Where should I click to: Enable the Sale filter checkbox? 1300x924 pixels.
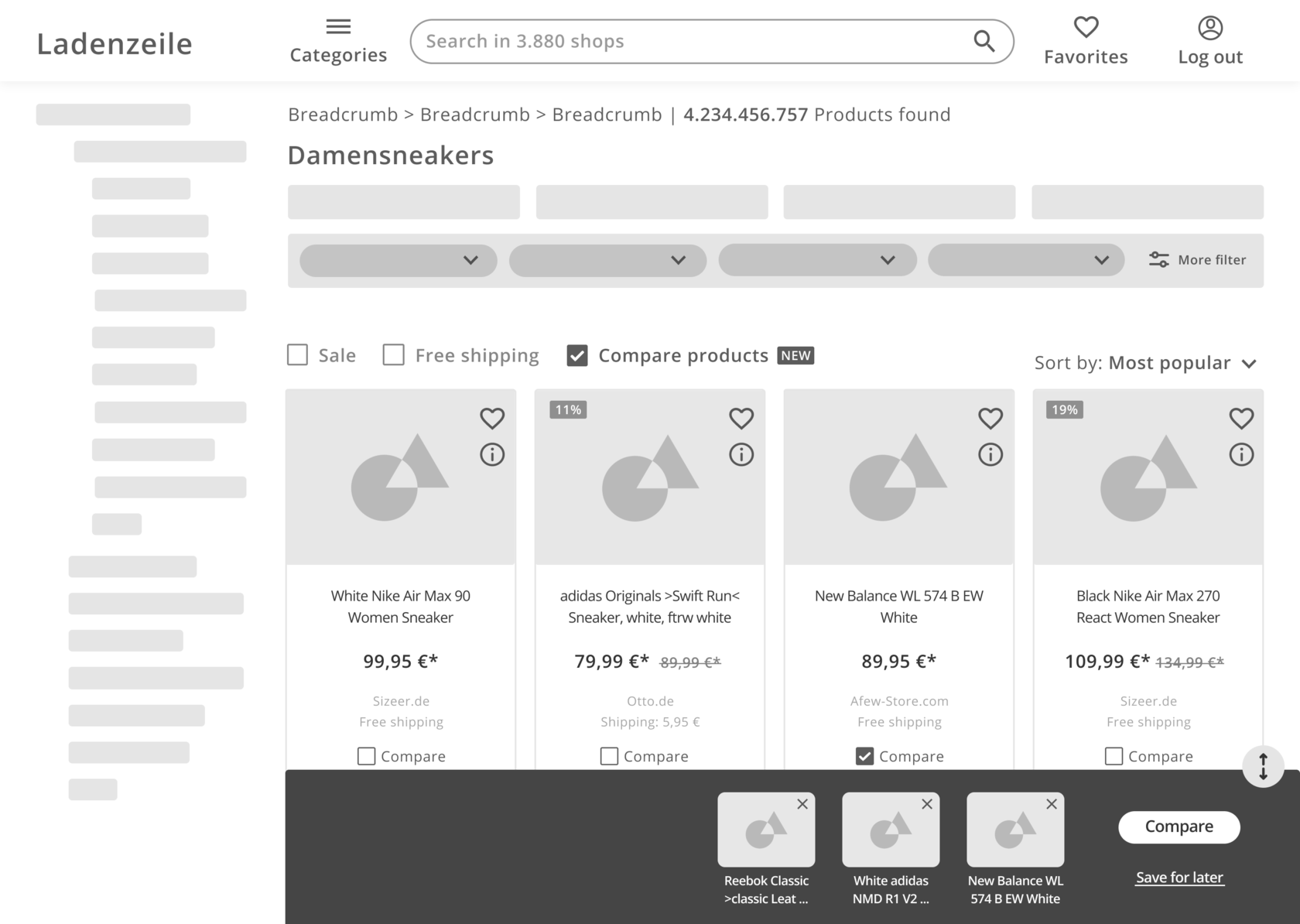tap(297, 354)
